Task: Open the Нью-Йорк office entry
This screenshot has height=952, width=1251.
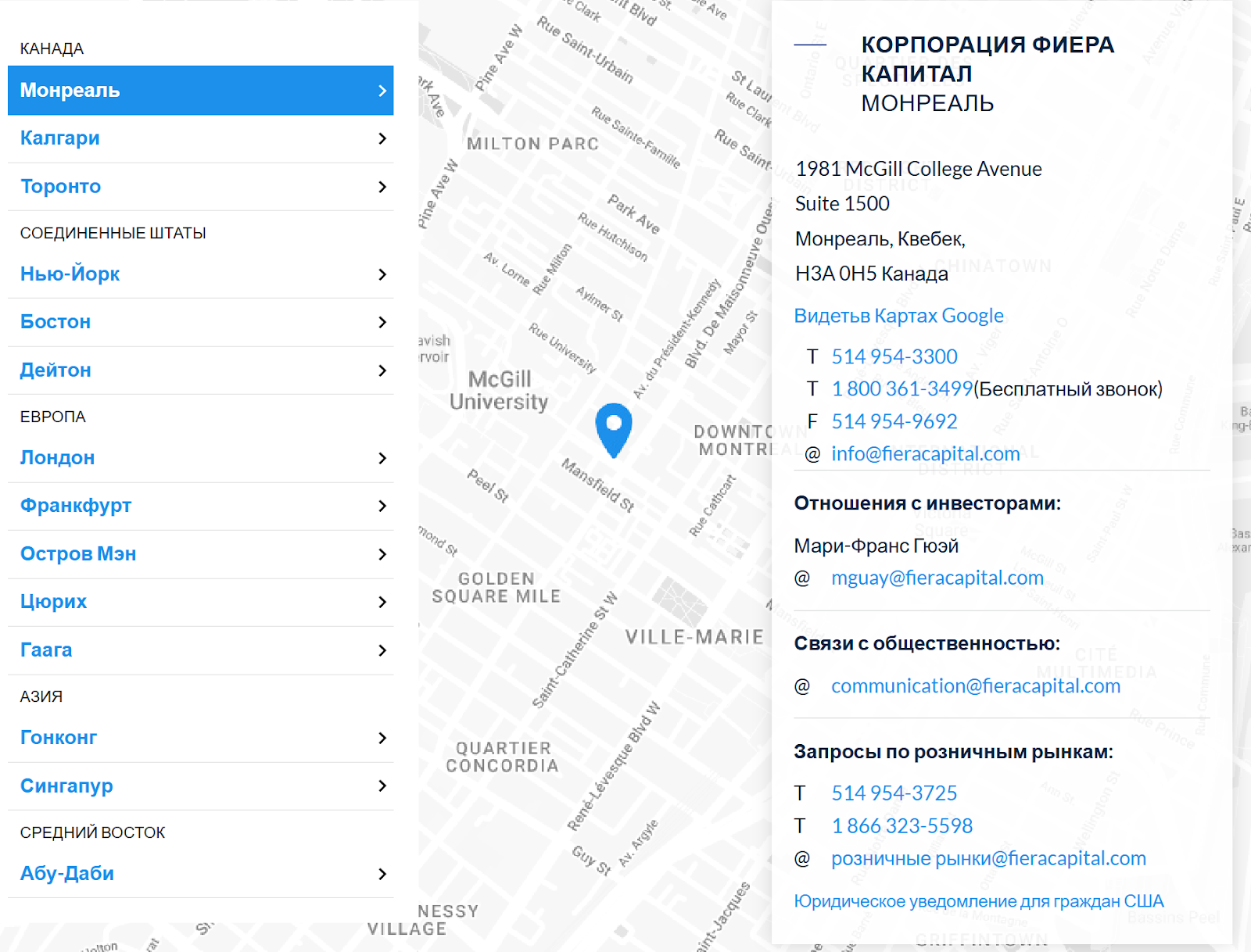Action: pos(200,274)
